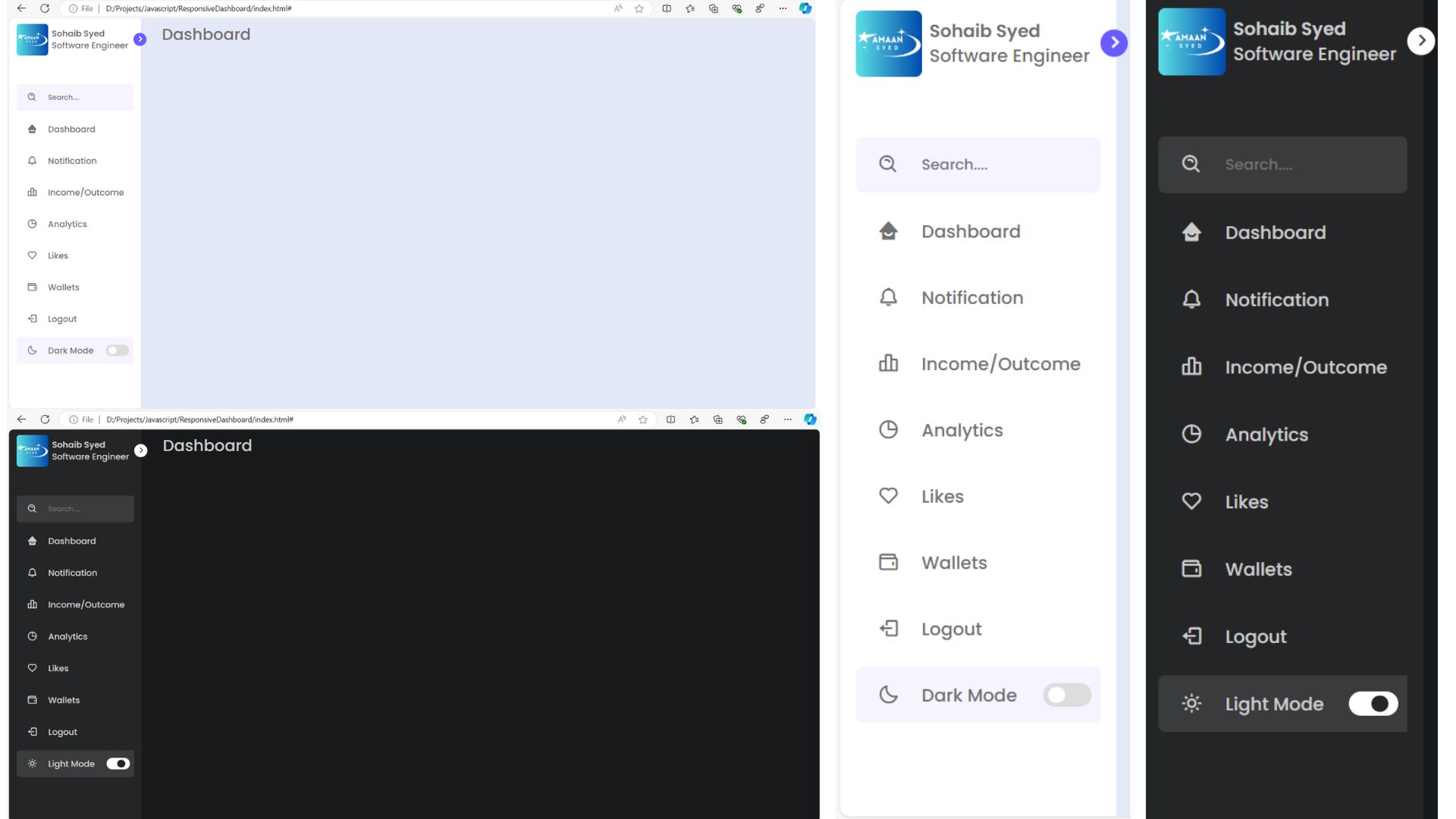Select the Dashboard home icon in sidebar
The width and height of the screenshot is (1456, 819).
(x=887, y=231)
